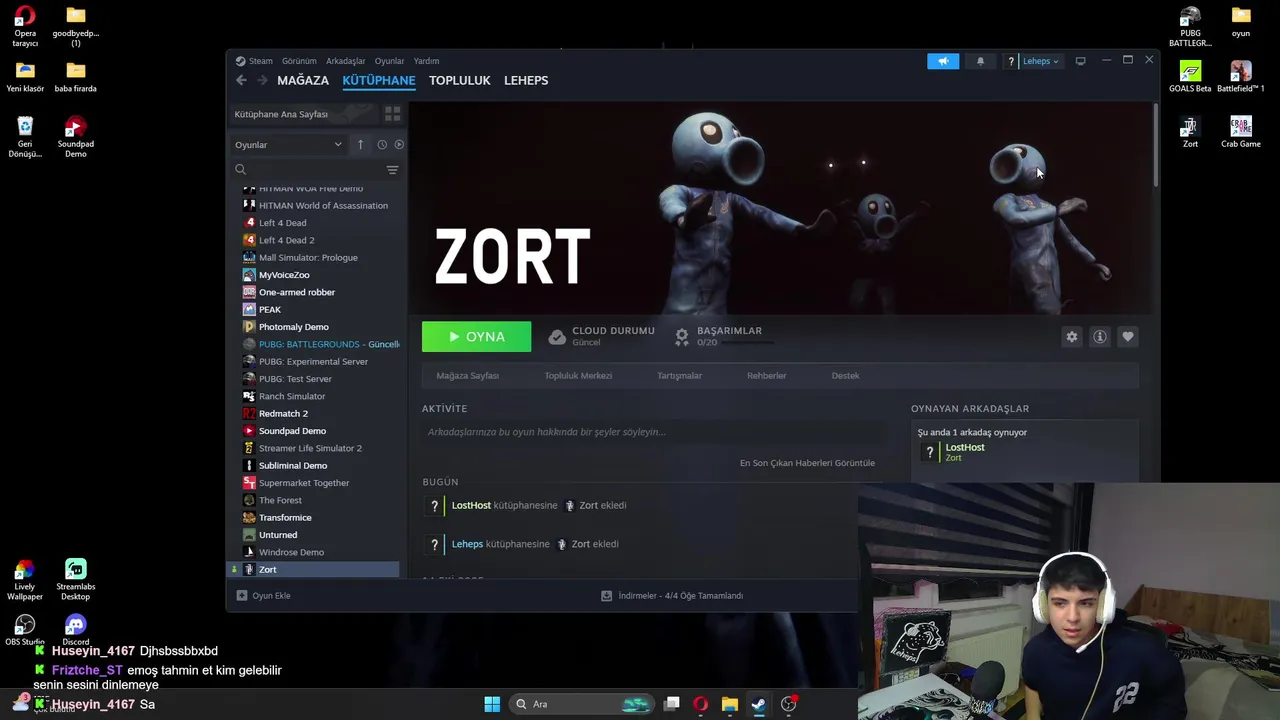
Task: Go forward with the right arrow
Action: point(262,80)
